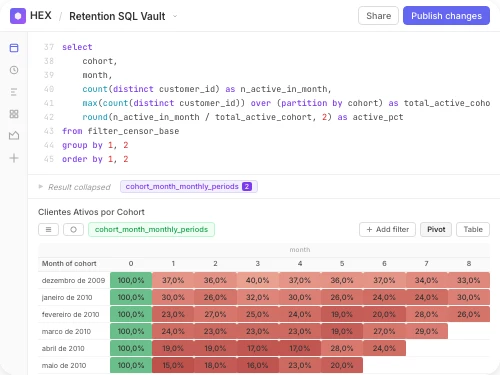
Task: Click the HEX breadcrumb text
Action: click(41, 15)
